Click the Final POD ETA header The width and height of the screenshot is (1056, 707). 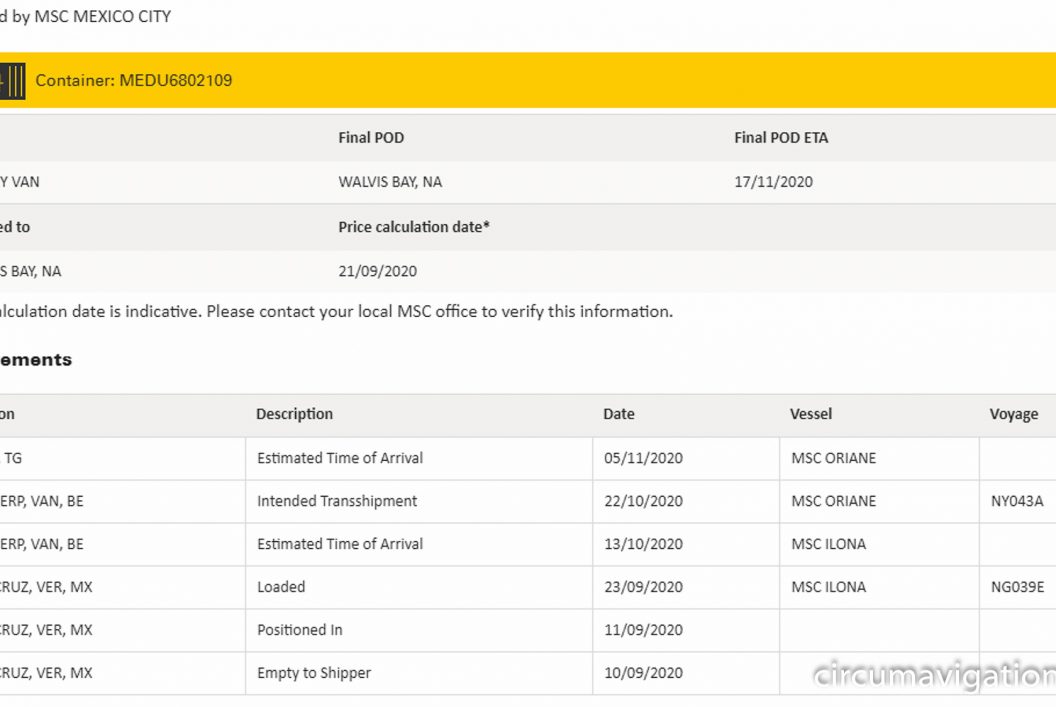tap(781, 137)
